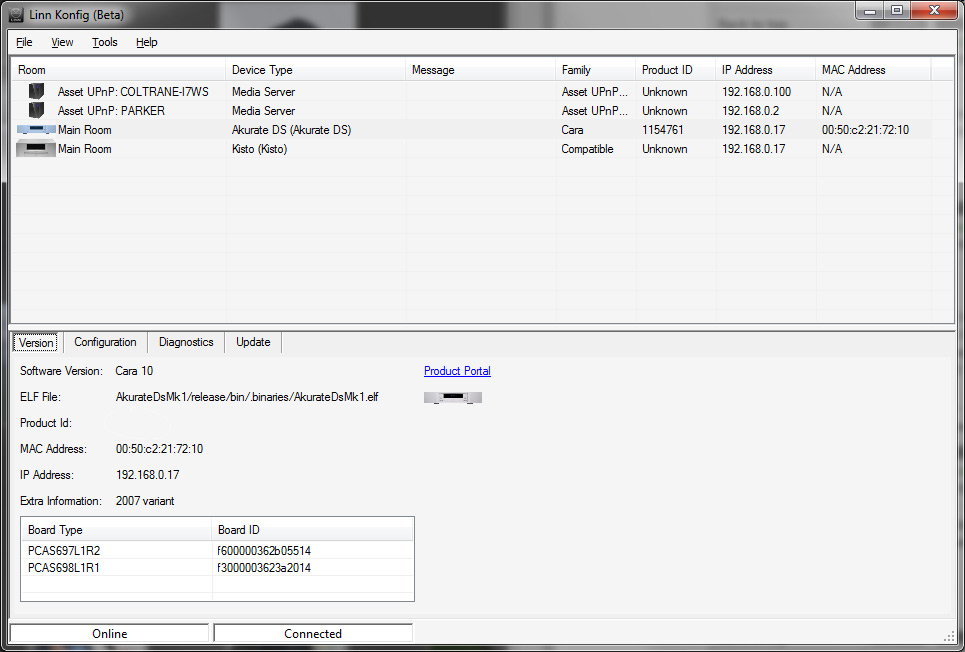
Task: Click the AkurateDsMk1.elf file path
Action: (x=247, y=397)
